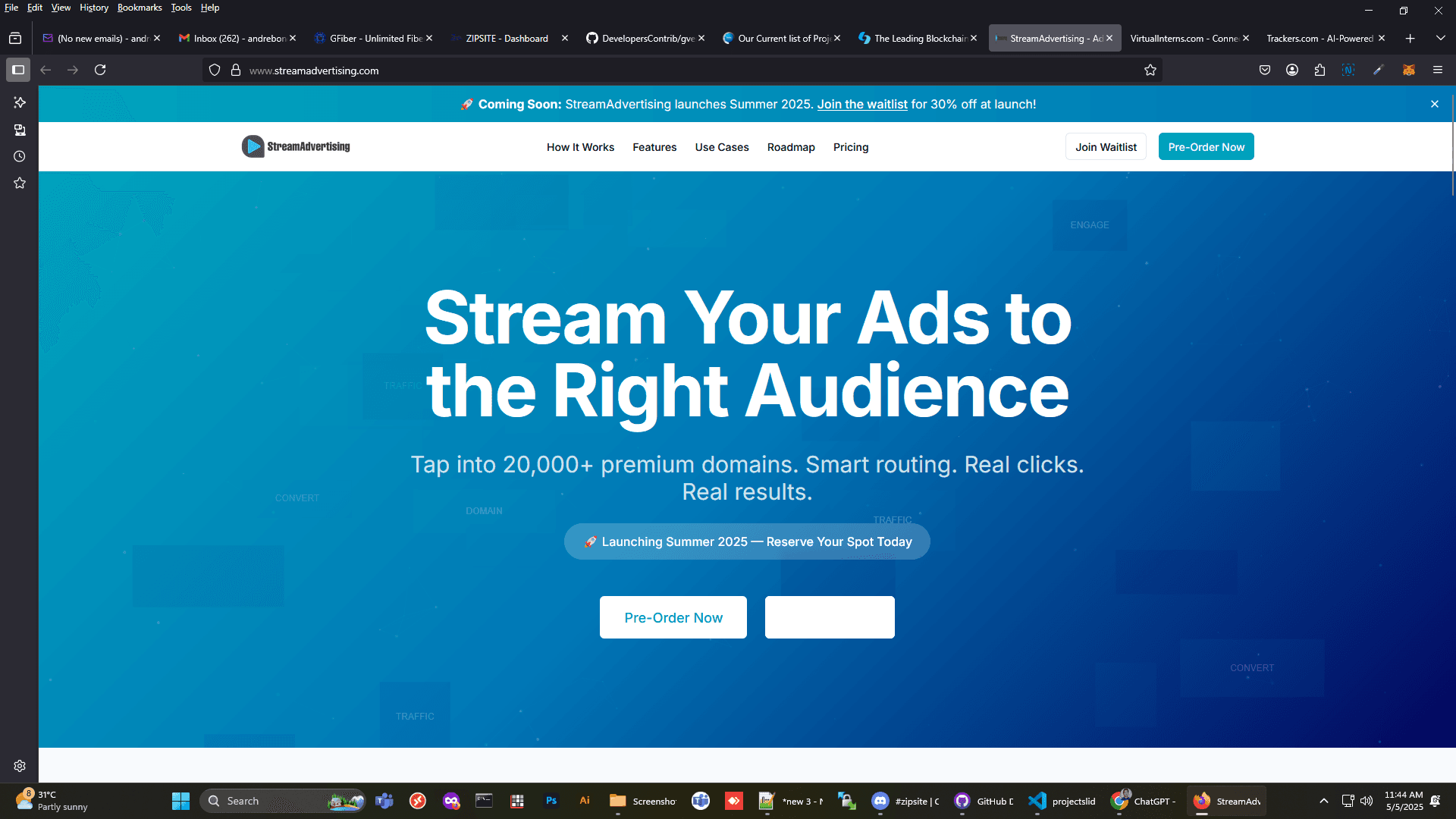1456x819 pixels.
Task: Click the page vertical scrollbar
Action: [x=1452, y=144]
